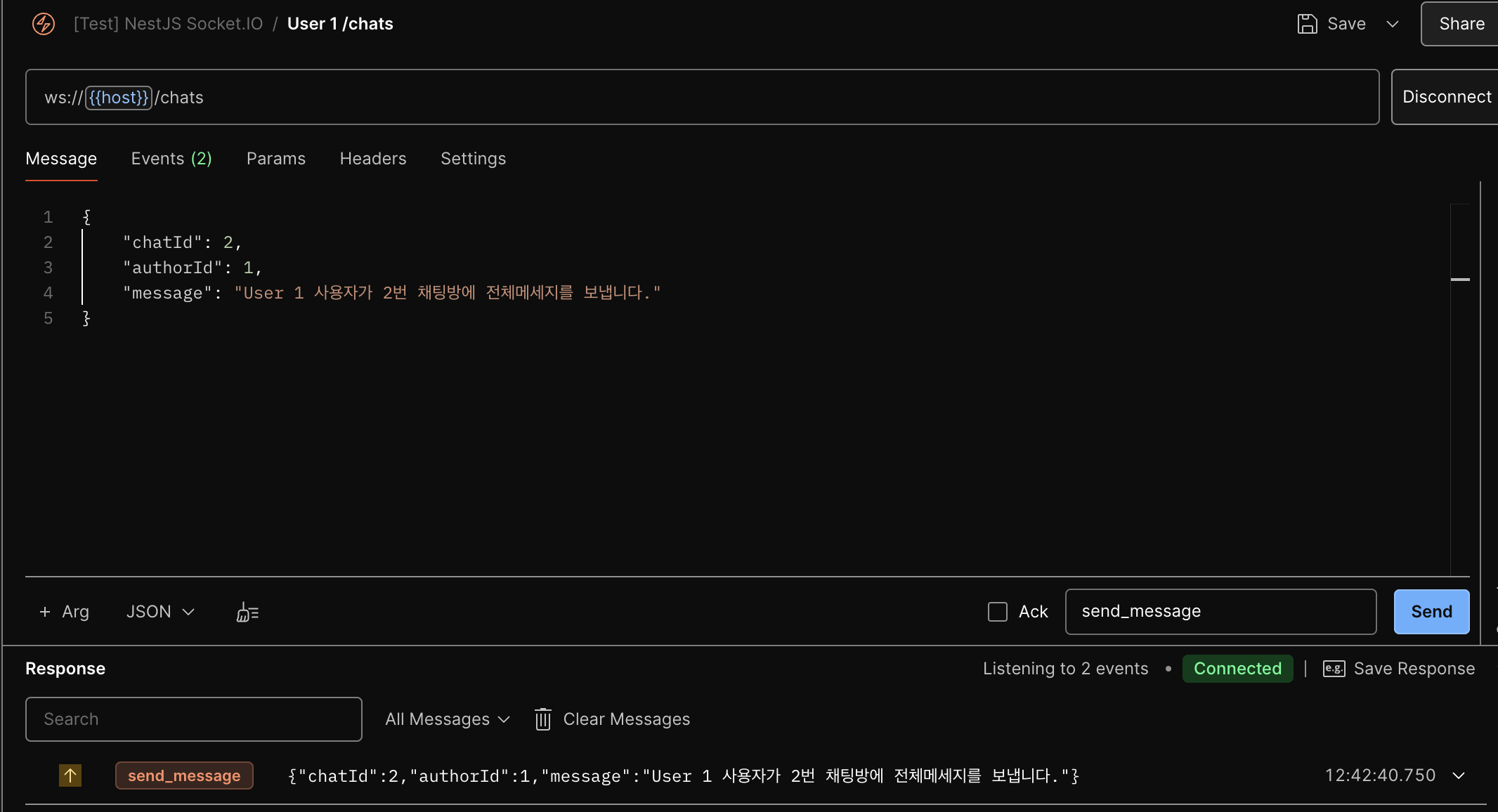Click the response Search field

coord(193,719)
